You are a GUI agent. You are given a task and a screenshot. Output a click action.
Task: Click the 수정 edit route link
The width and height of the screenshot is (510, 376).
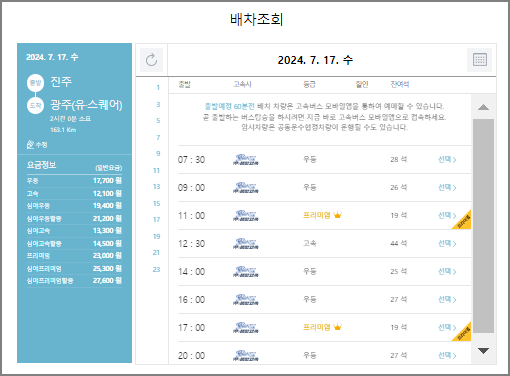[37, 145]
